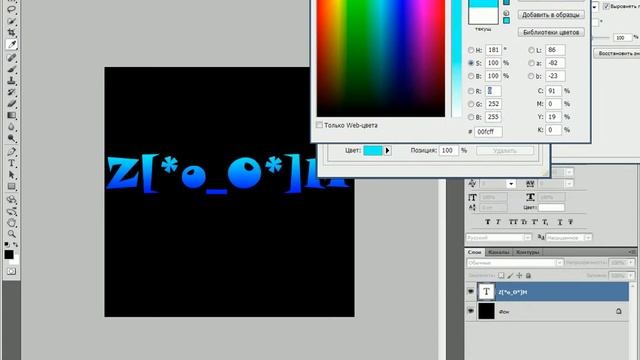The image size is (640, 360).
Task: Click the hex color field 00fcff
Action: [488, 132]
